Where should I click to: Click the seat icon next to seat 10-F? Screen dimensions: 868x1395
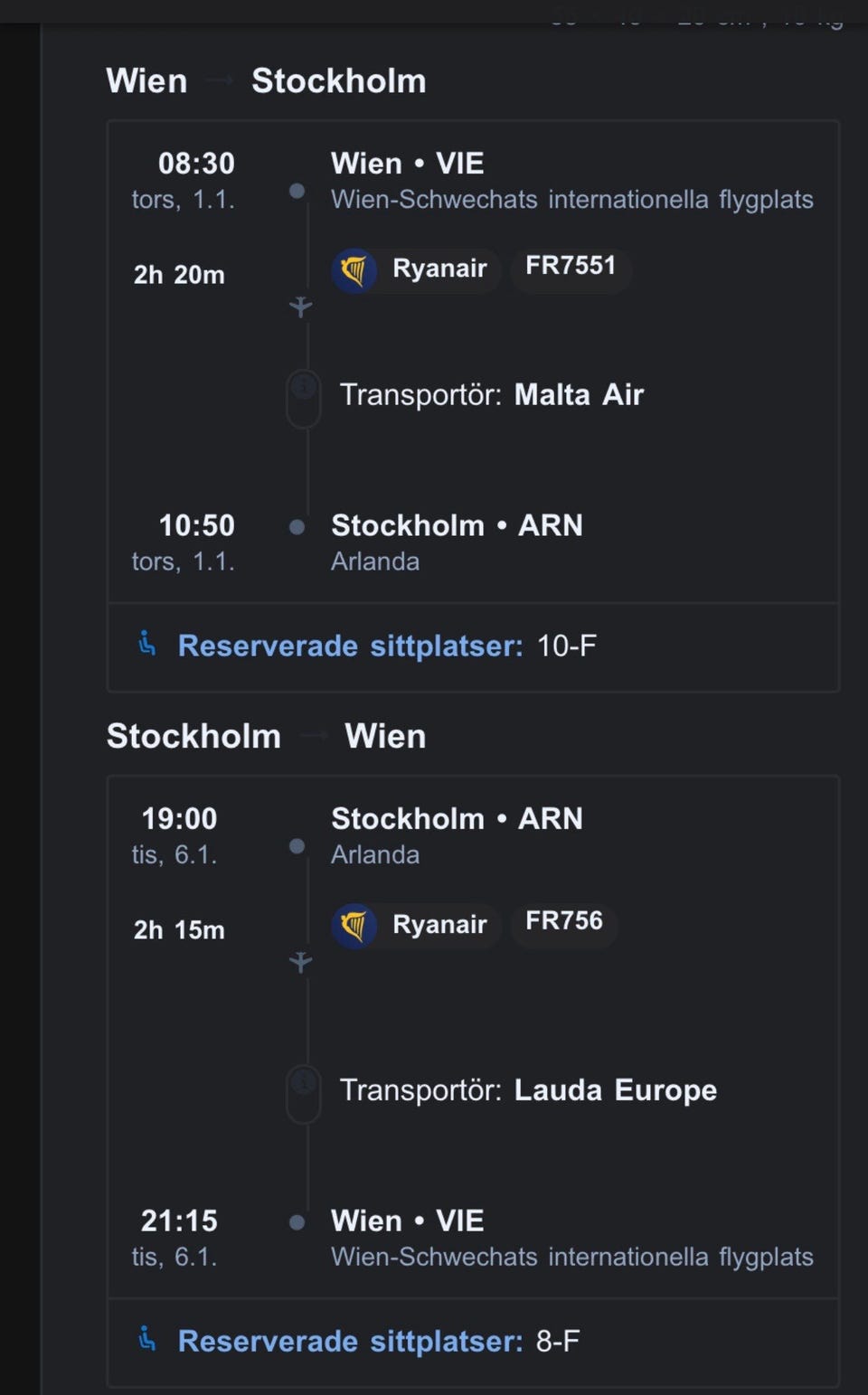tap(147, 645)
